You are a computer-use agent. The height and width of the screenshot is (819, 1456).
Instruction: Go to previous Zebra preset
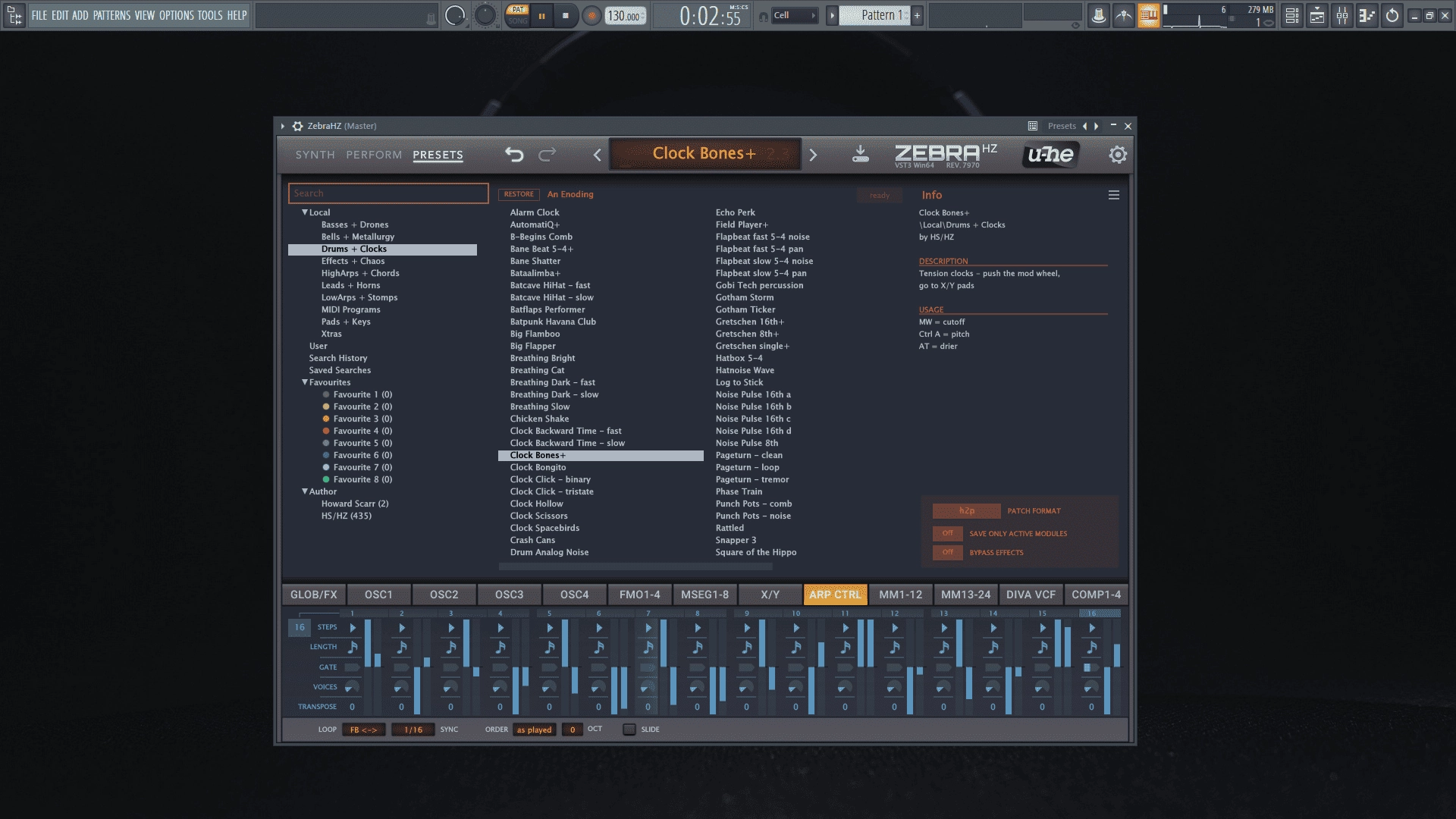click(x=598, y=155)
